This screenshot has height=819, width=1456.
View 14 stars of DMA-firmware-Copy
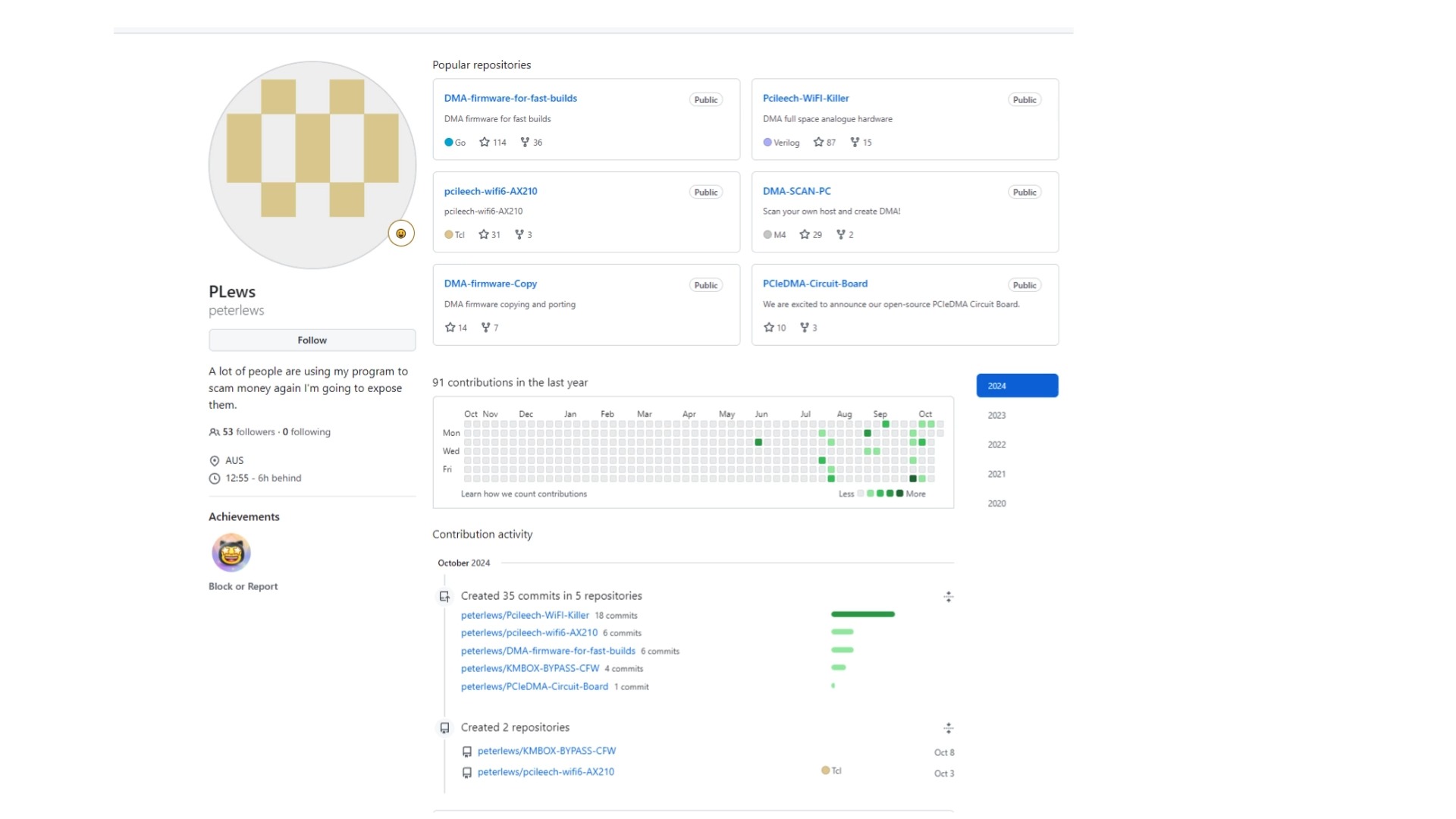pyautogui.click(x=456, y=328)
